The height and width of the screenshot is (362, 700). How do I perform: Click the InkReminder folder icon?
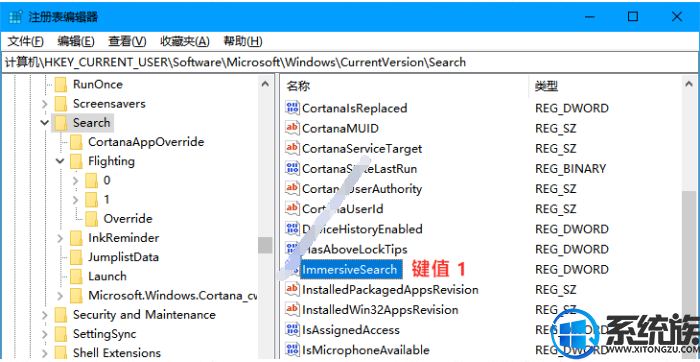pyautogui.click(x=76, y=238)
